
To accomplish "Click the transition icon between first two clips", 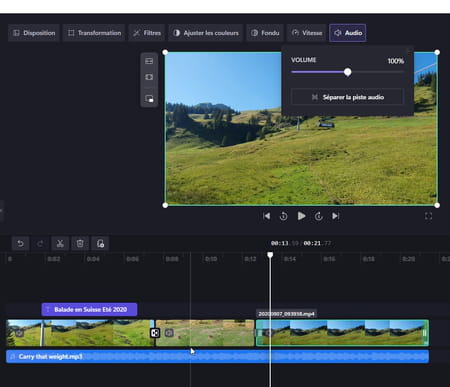I will point(155,333).
